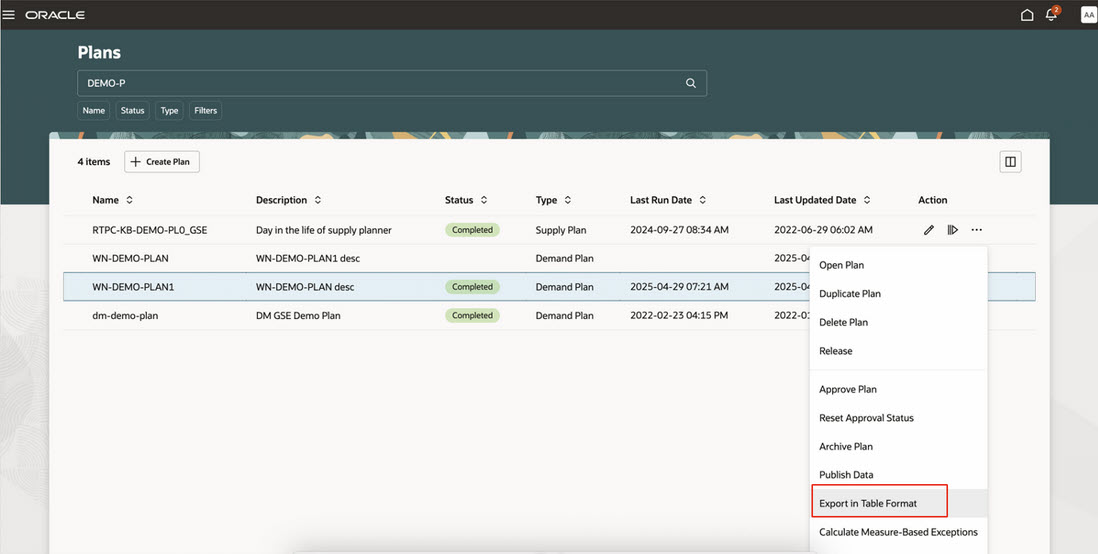Choose Export in Table Format
The image size is (1098, 554).
[898, 504]
